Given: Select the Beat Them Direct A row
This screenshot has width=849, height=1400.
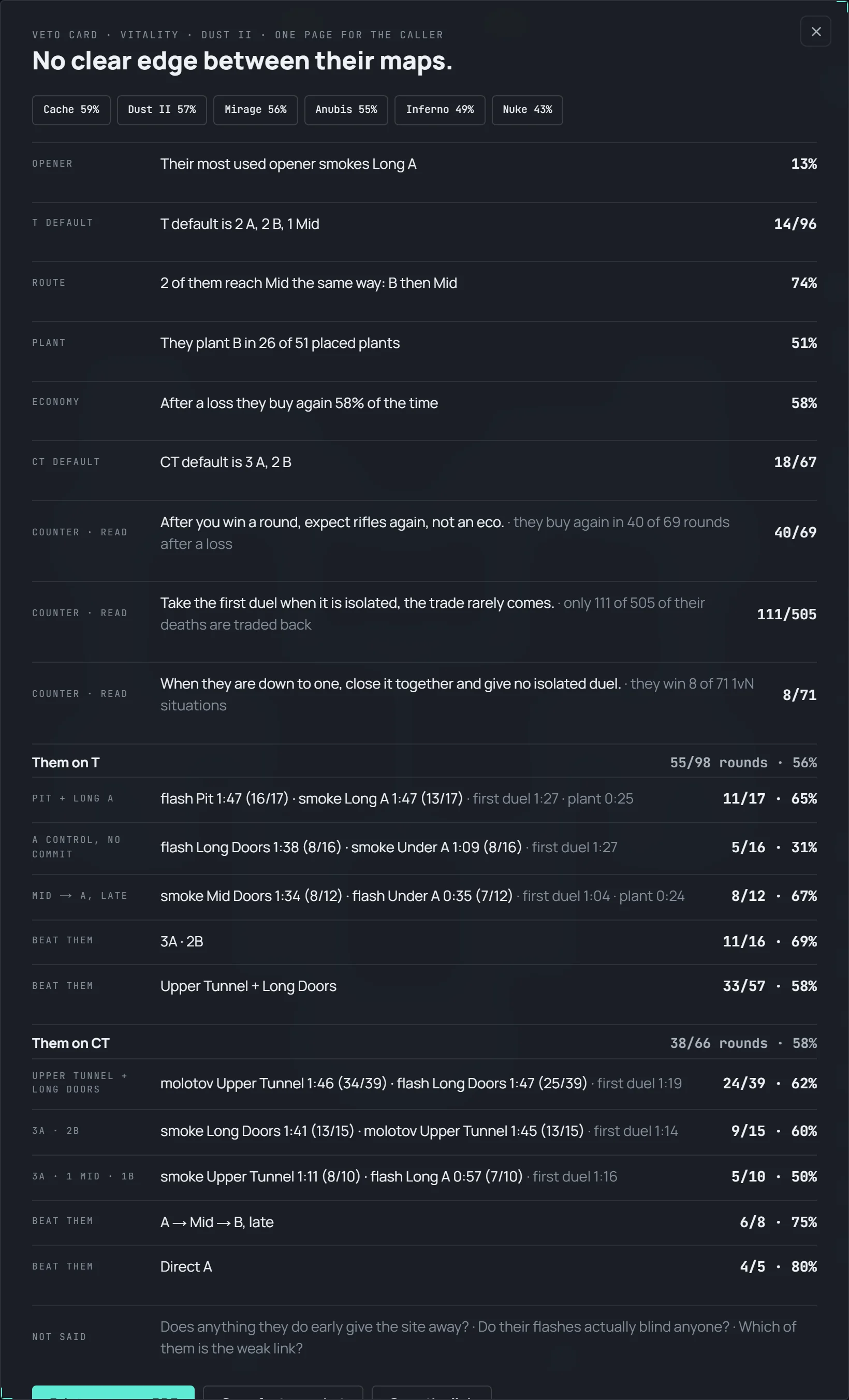Looking at the screenshot, I should tap(424, 1267).
